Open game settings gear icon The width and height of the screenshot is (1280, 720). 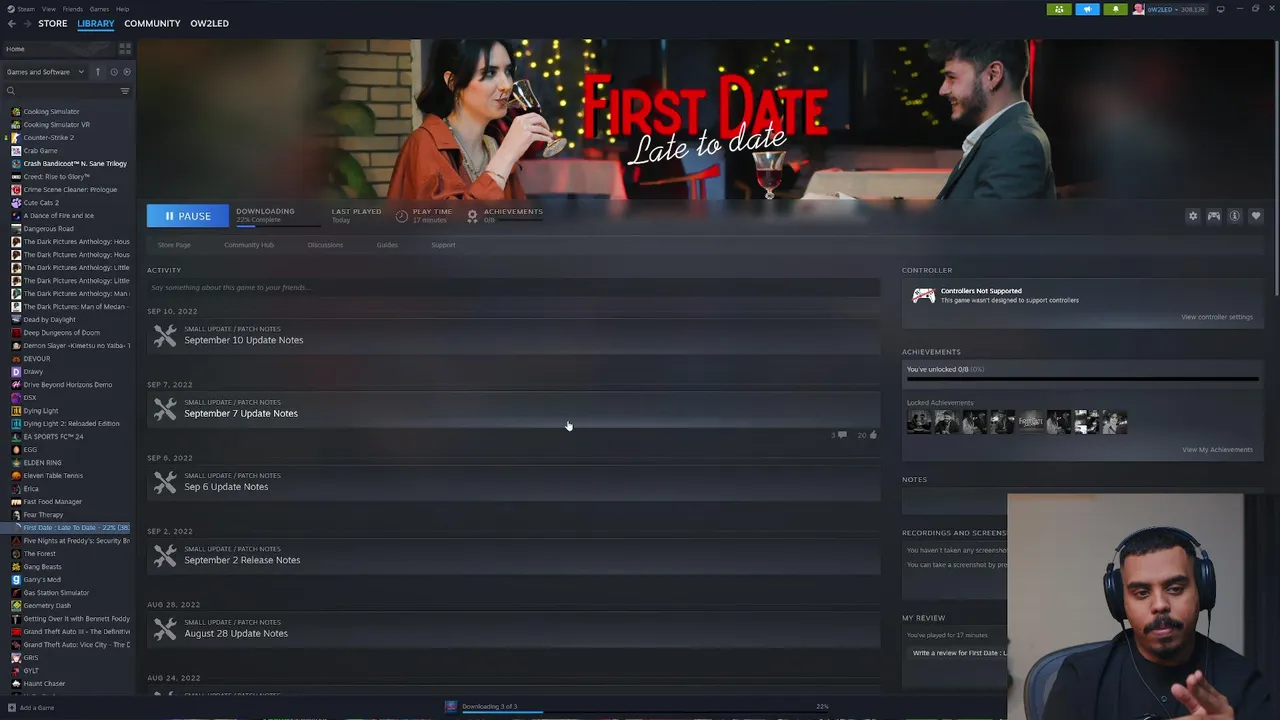click(1192, 216)
